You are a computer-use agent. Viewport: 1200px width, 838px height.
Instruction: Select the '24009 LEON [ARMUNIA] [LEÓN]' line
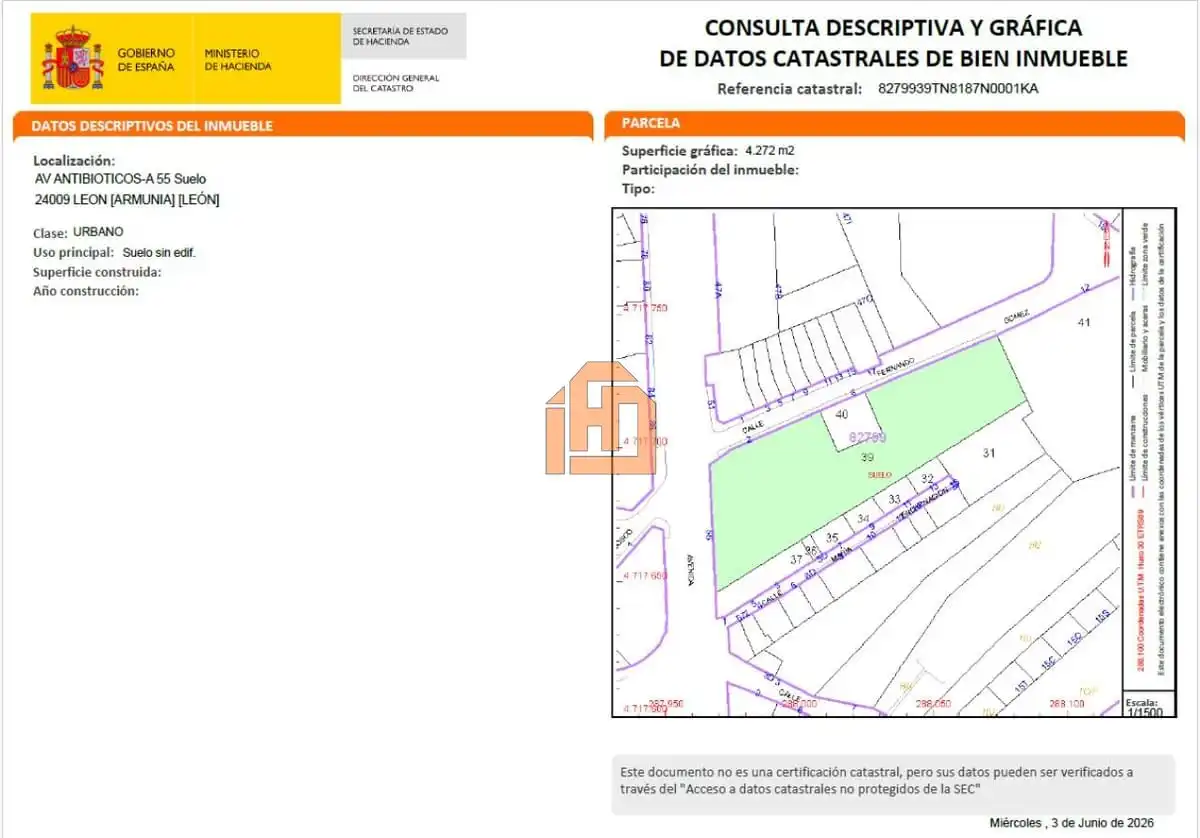click(127, 199)
